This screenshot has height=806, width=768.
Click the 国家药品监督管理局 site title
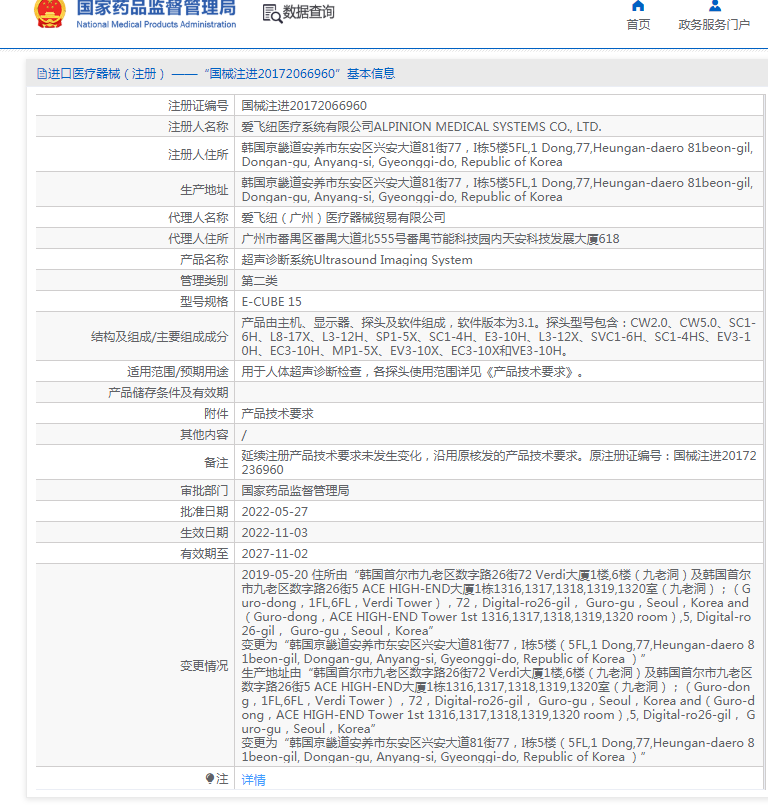156,8
